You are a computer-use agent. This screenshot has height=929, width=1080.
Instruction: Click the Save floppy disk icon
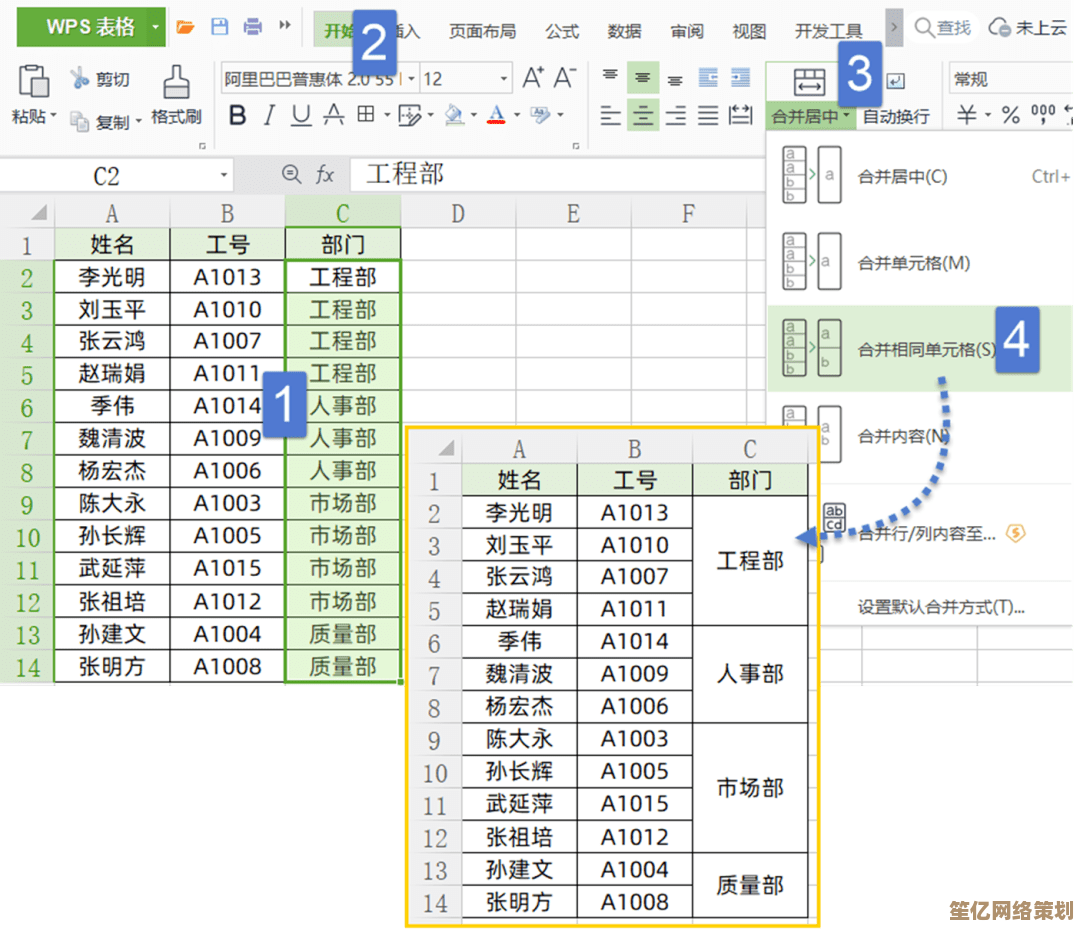pyautogui.click(x=219, y=27)
